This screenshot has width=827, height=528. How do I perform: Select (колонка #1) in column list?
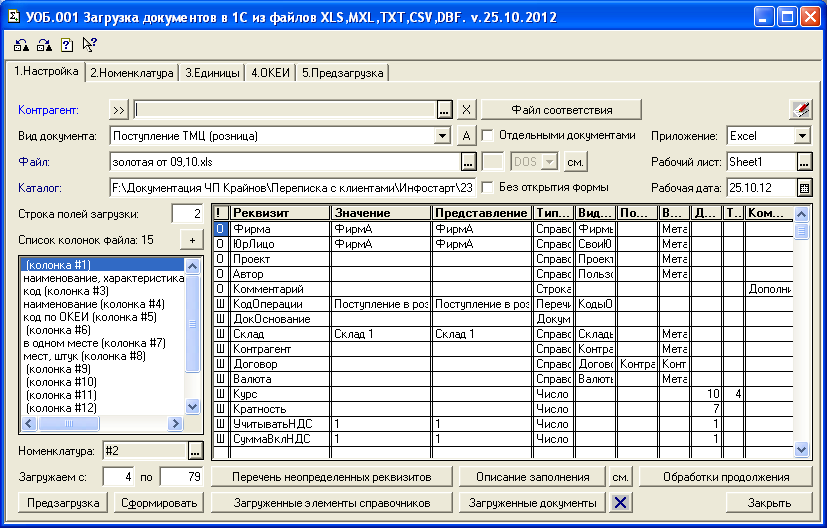coord(102,265)
